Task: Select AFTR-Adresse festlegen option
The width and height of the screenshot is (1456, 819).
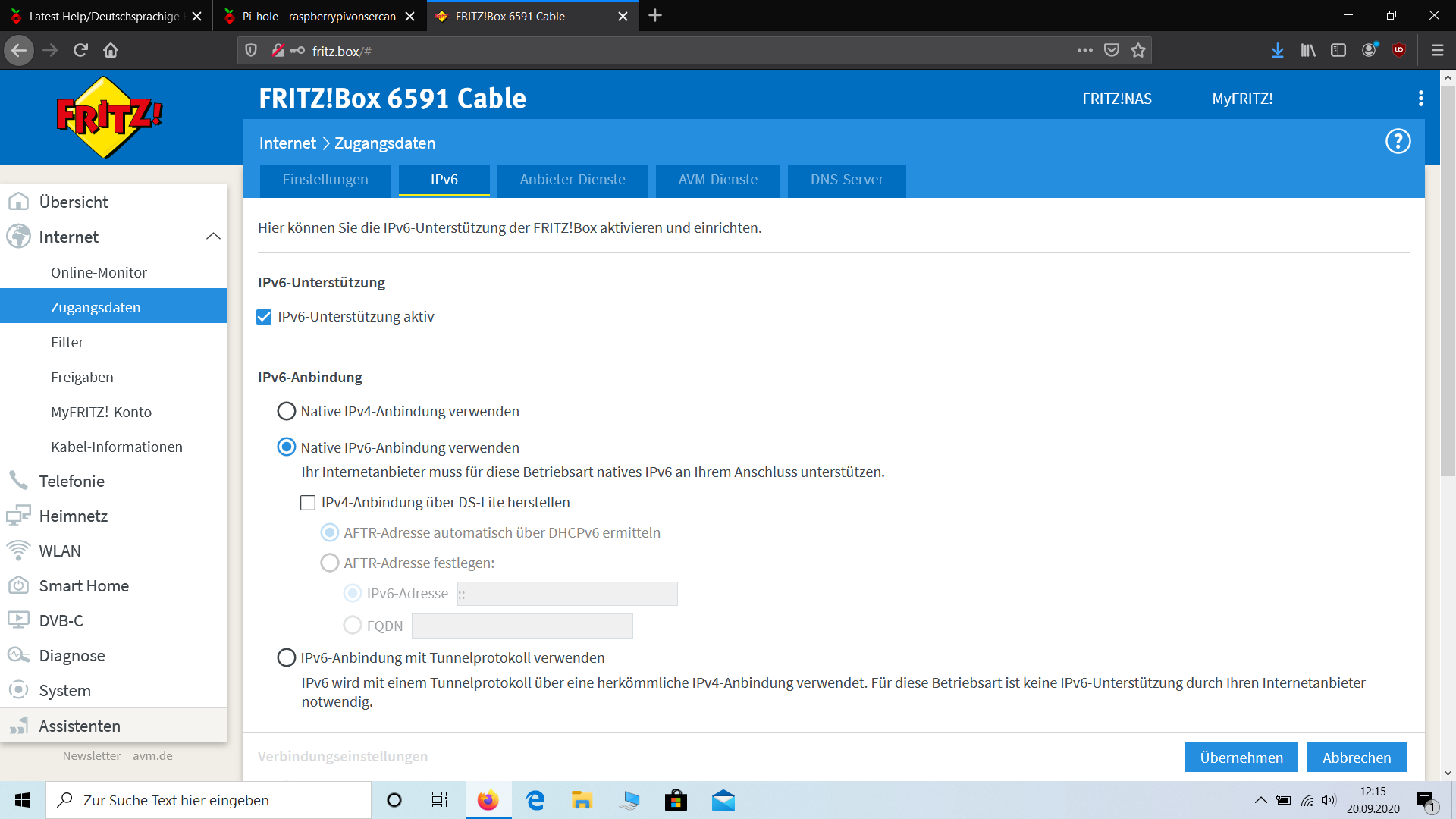Action: 329,563
